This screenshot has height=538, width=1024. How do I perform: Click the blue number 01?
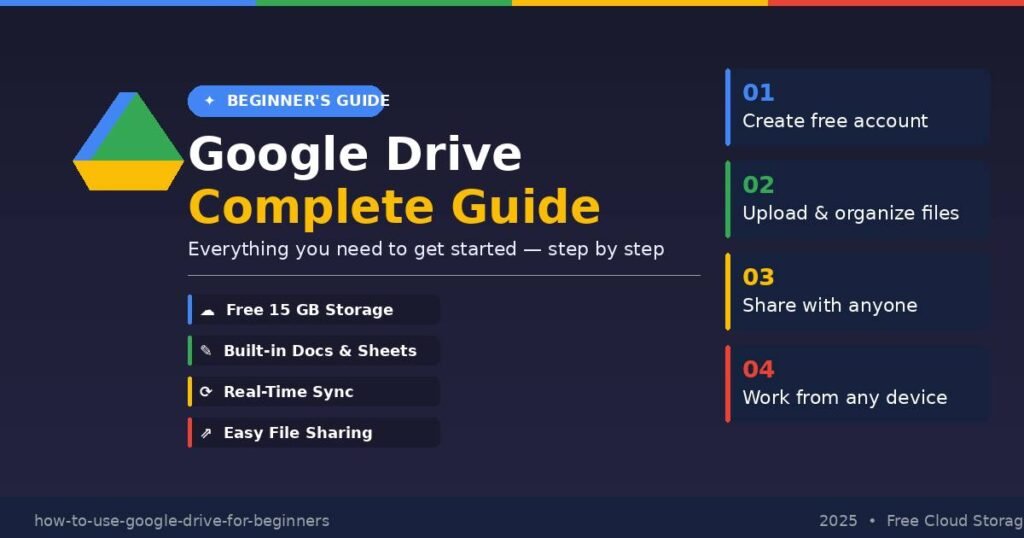[x=758, y=93]
